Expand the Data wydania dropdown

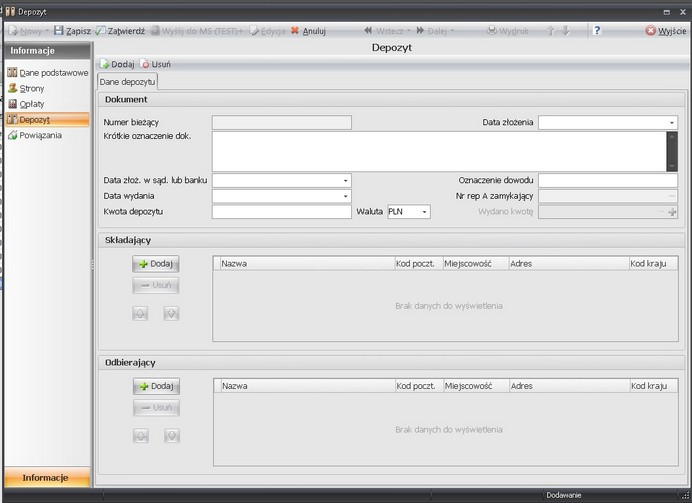coord(346,196)
